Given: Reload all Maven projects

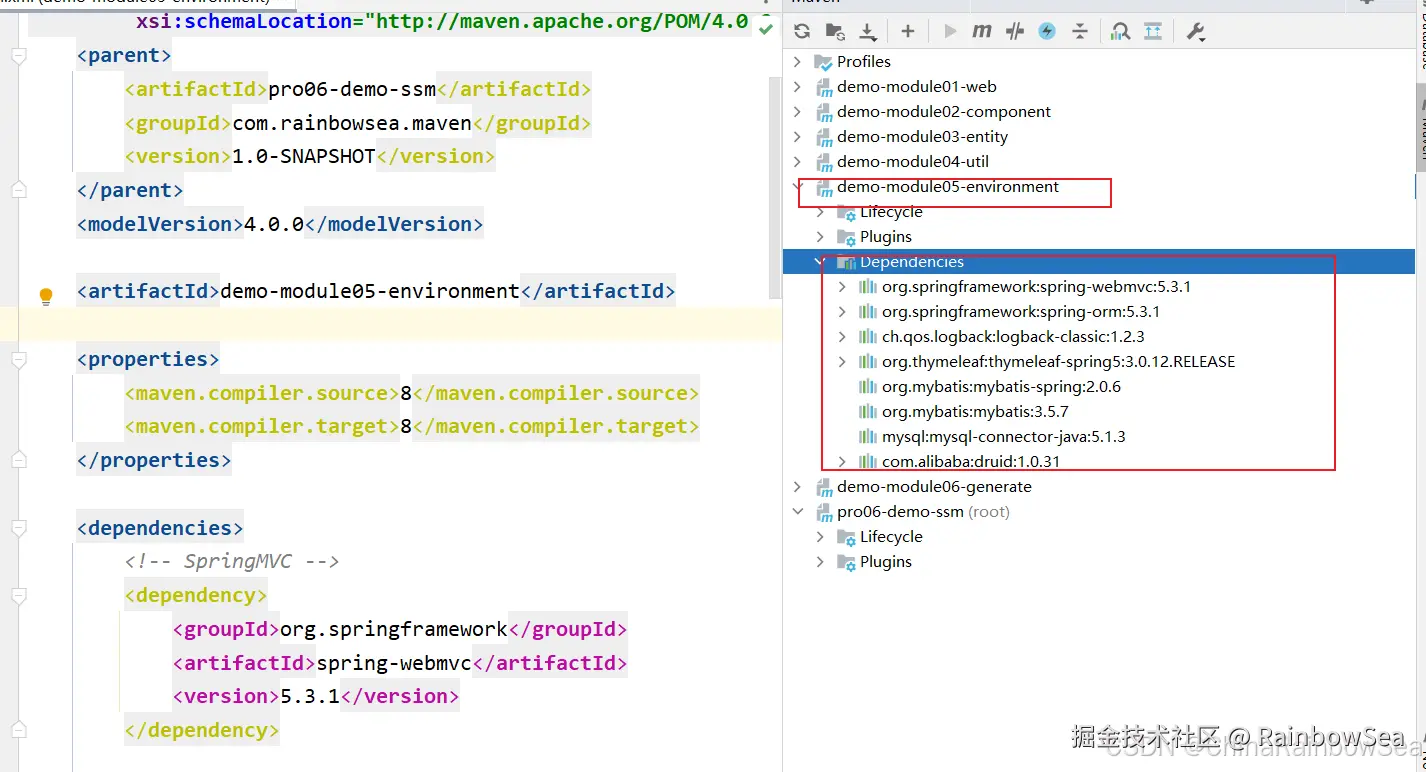Looking at the screenshot, I should (802, 31).
